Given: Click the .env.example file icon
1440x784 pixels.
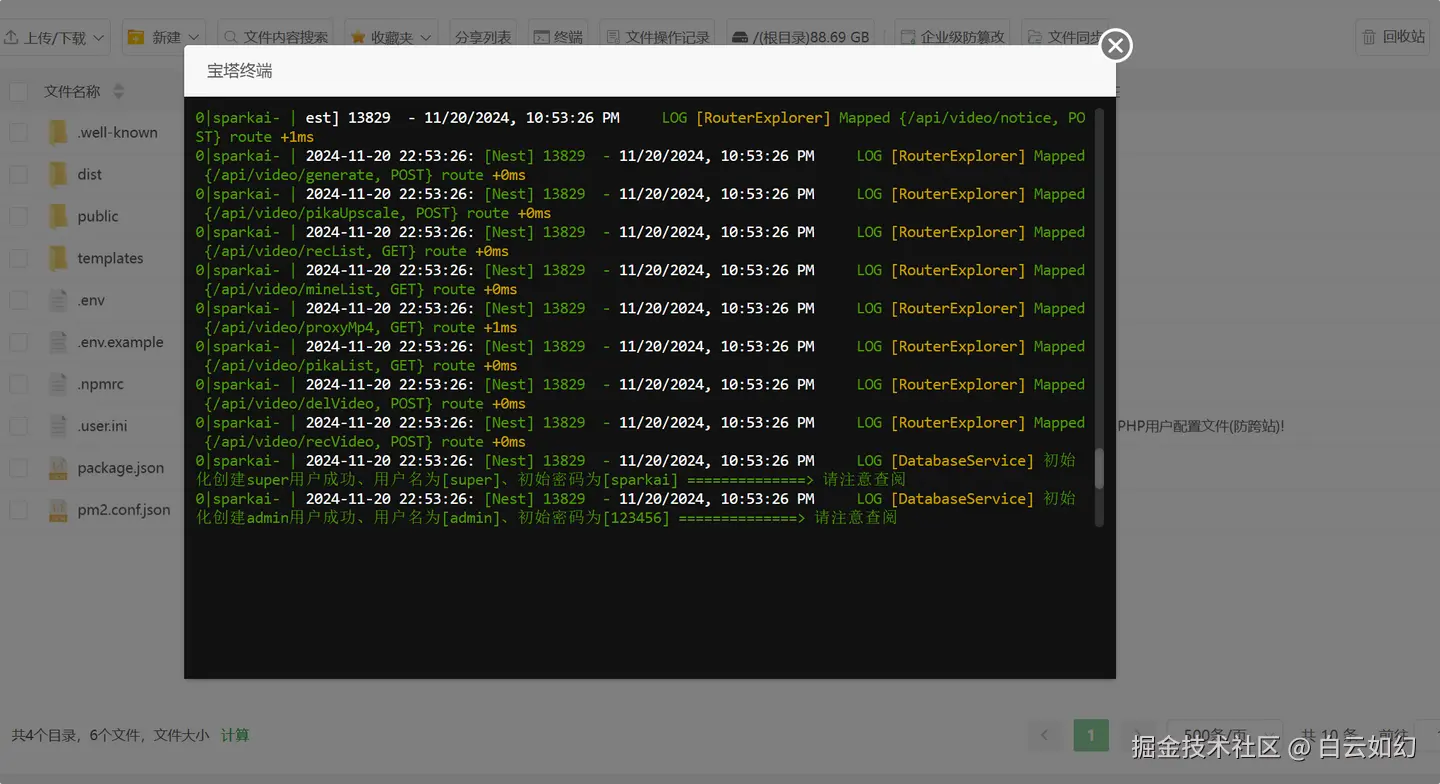Looking at the screenshot, I should coord(58,342).
